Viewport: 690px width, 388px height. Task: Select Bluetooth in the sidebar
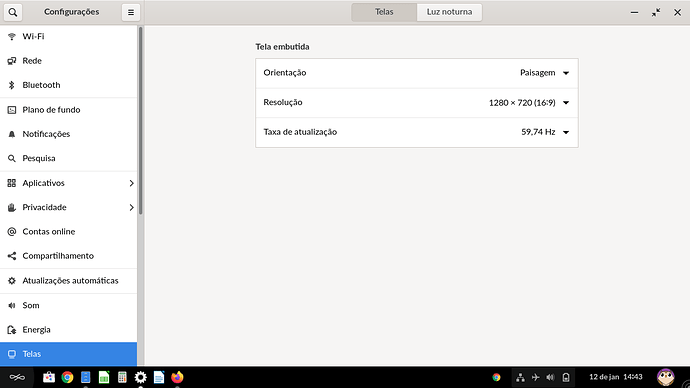click(x=69, y=85)
